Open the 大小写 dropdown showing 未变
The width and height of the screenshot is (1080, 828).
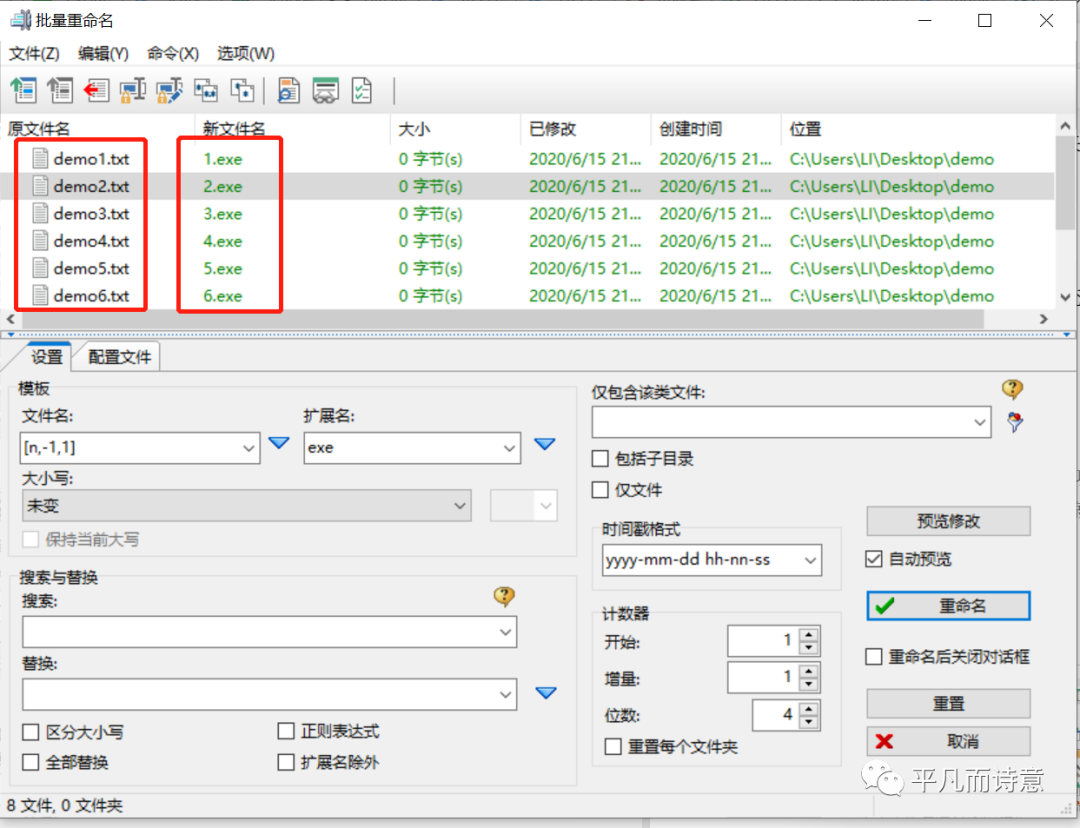click(460, 506)
